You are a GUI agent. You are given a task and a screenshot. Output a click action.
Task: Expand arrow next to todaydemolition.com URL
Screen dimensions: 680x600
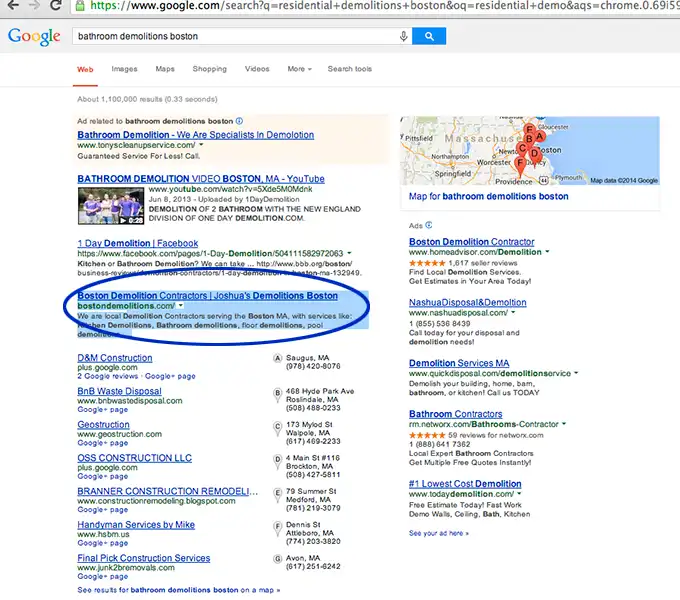point(519,493)
